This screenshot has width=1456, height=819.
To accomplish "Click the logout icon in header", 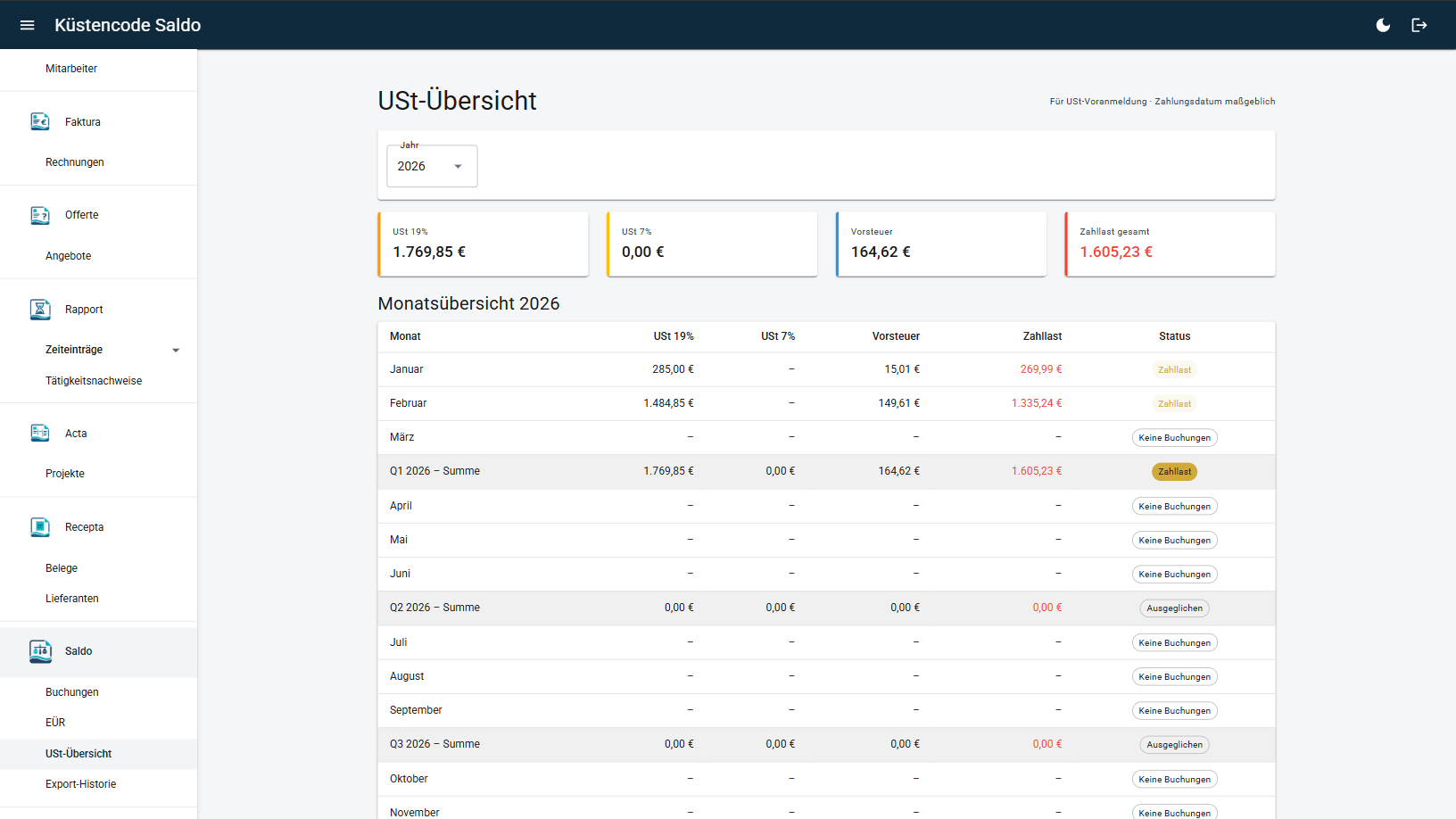I will [x=1419, y=25].
